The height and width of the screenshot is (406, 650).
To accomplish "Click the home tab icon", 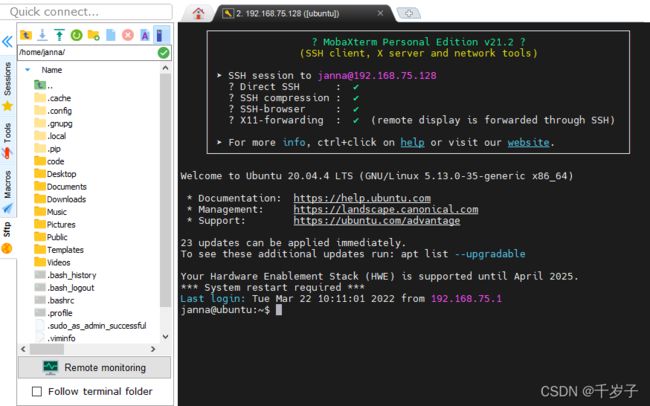I will tap(198, 13).
